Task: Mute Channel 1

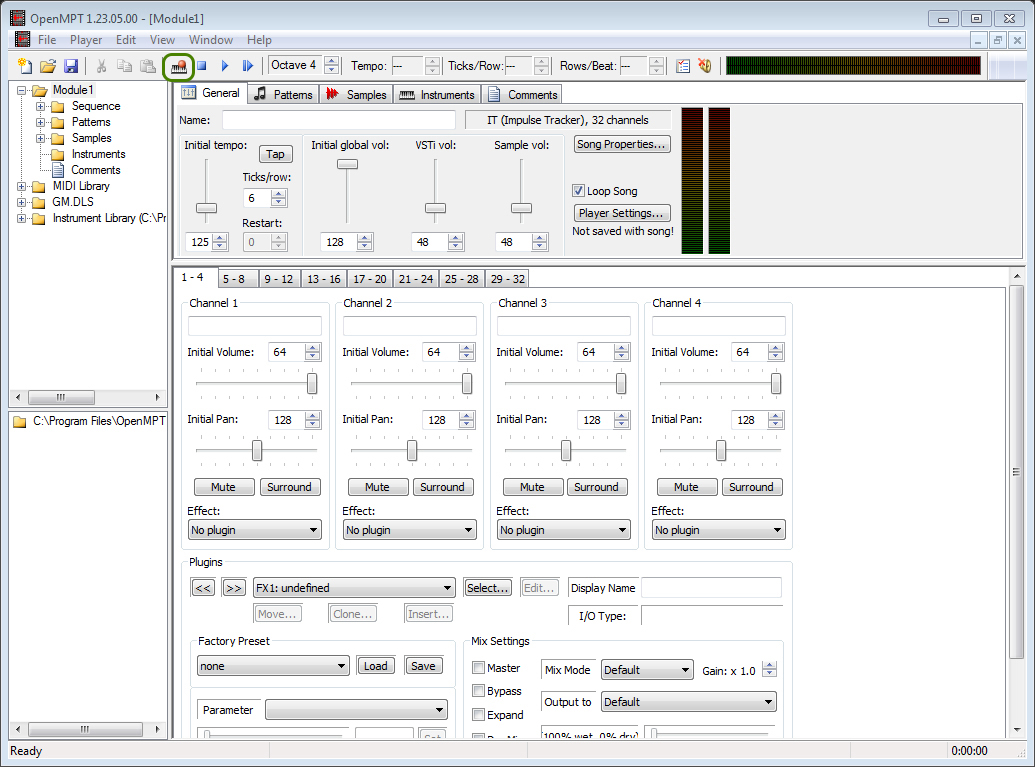Action: (224, 487)
